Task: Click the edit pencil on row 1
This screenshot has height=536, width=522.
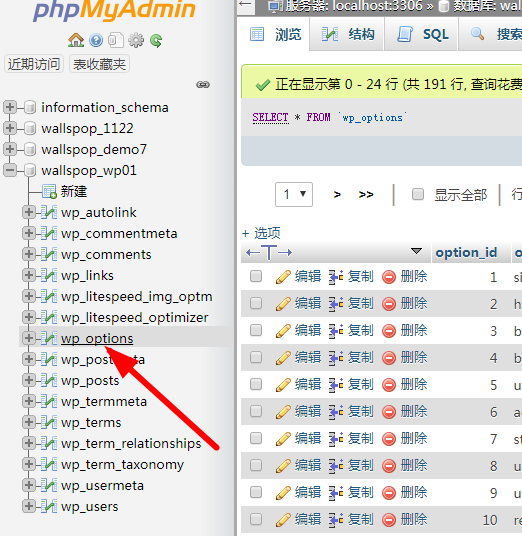Action: click(x=283, y=277)
